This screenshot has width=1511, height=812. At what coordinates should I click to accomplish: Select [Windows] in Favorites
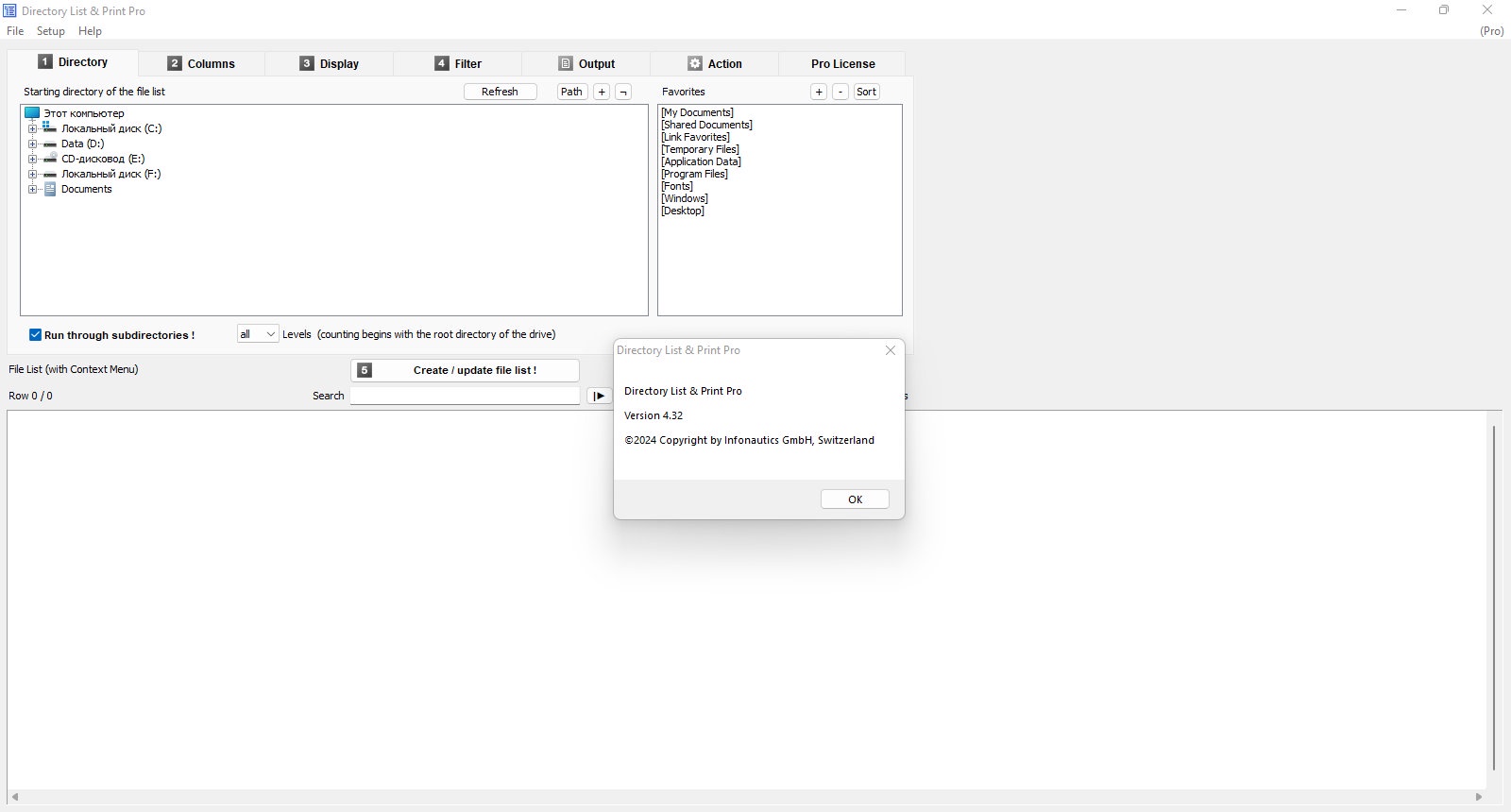[685, 198]
